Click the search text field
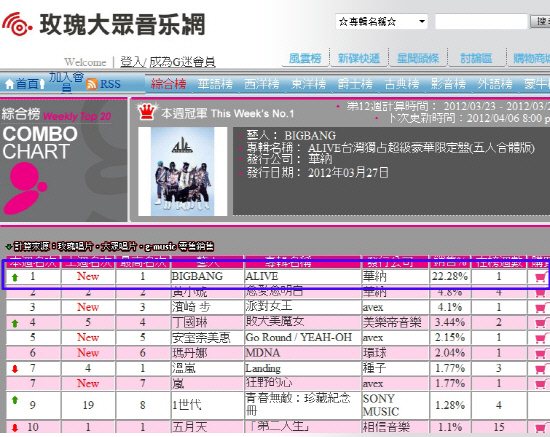The height and width of the screenshot is (437, 550). 481,22
